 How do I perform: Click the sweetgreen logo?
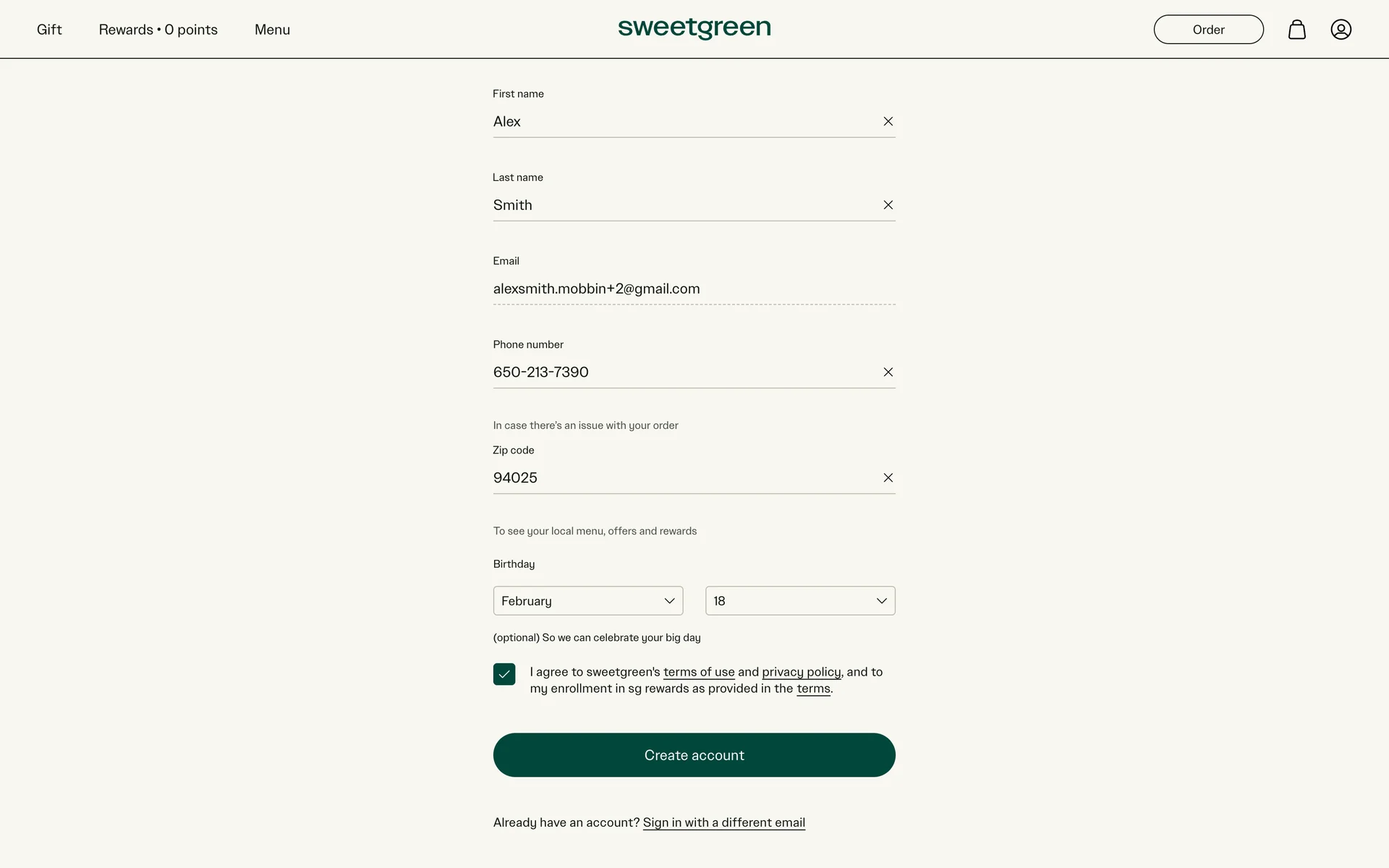click(694, 28)
